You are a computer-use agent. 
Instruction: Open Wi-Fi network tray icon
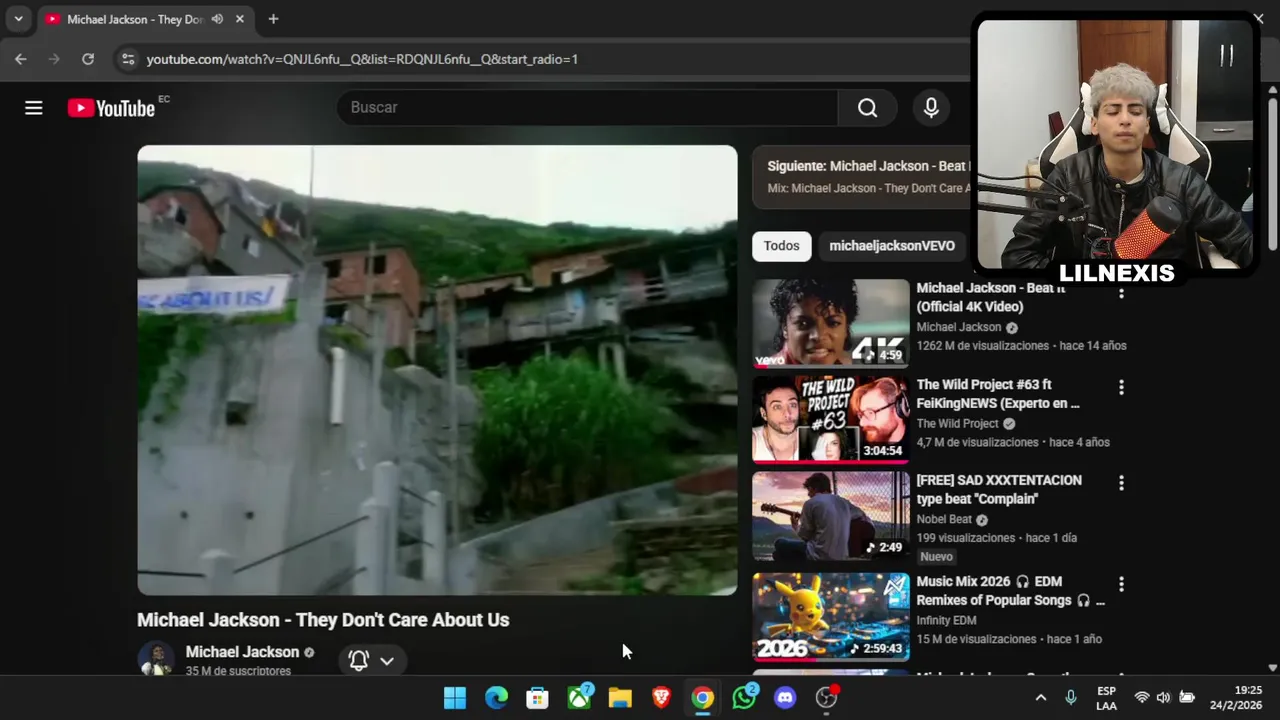[1142, 698]
